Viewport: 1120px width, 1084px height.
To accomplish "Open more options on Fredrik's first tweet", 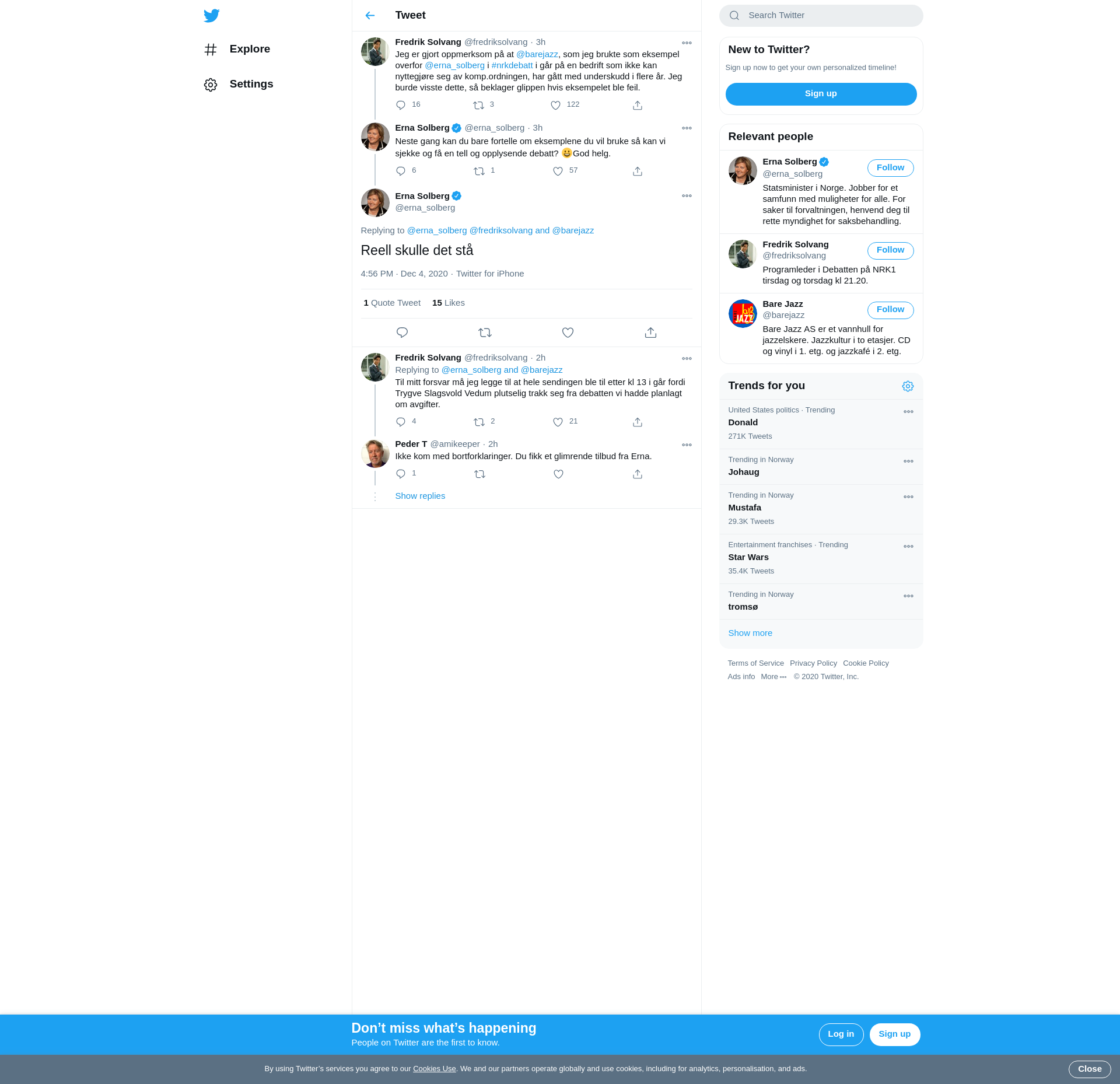I will coord(687,43).
